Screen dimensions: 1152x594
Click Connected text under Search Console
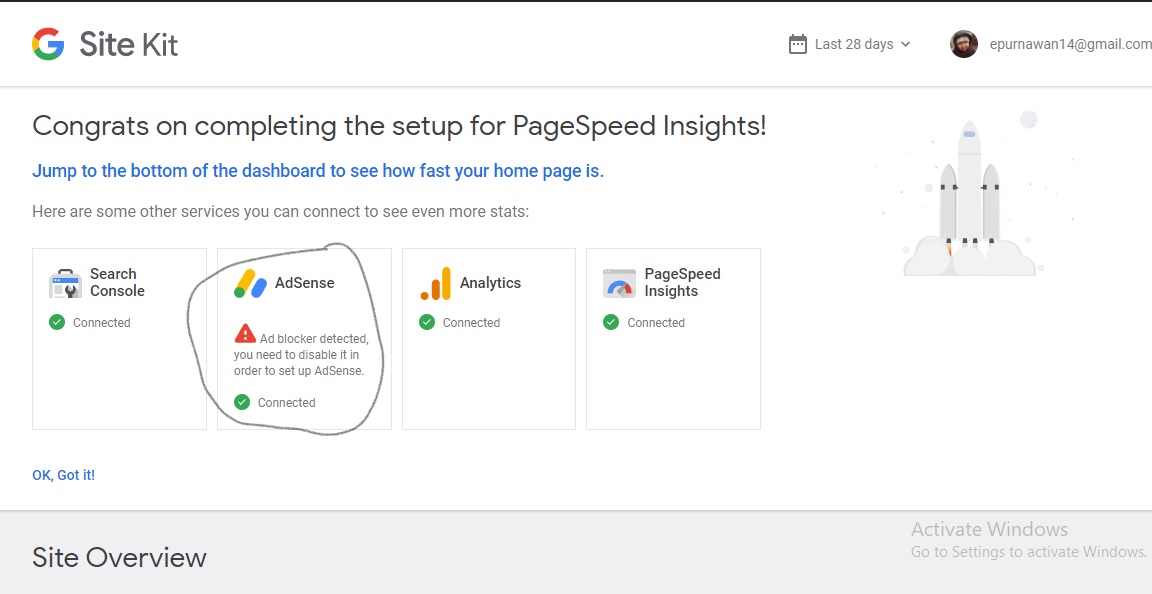point(101,323)
